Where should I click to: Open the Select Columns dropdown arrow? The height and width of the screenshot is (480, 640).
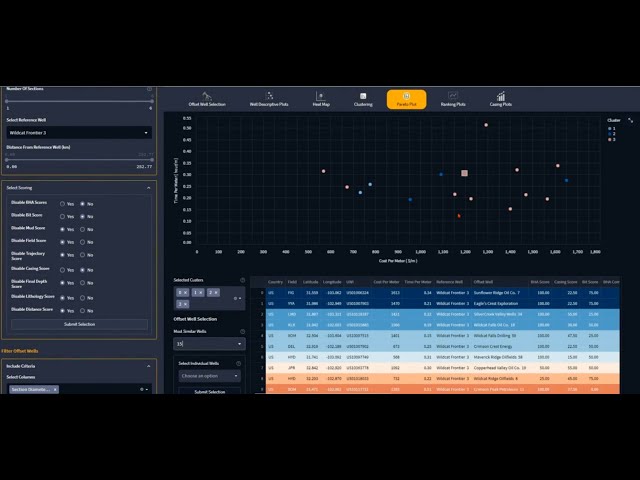[147, 389]
